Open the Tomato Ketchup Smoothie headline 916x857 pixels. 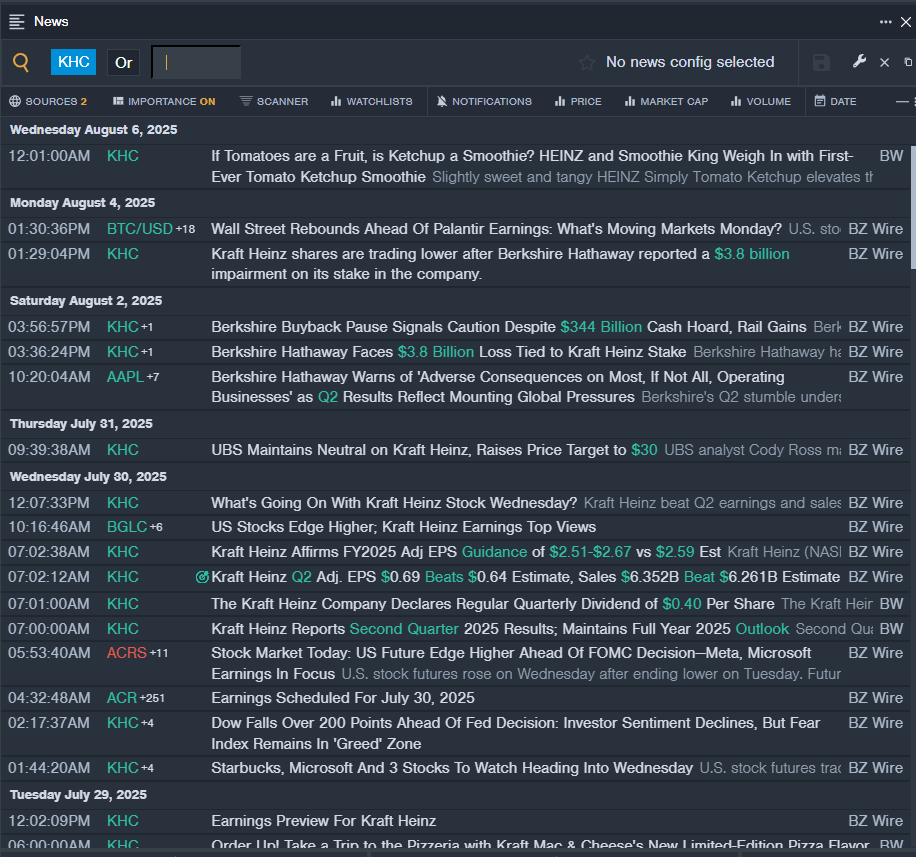(532, 166)
